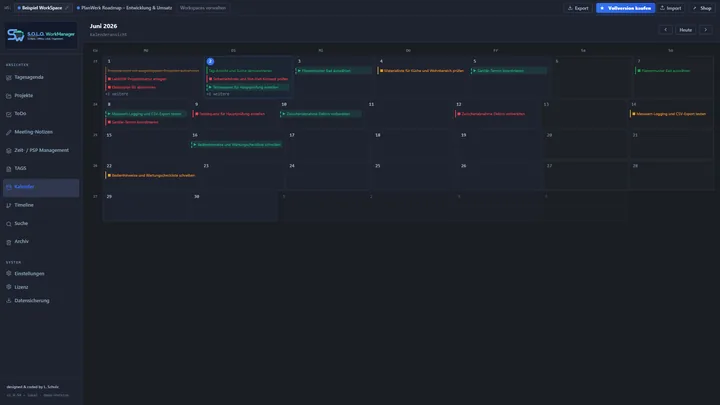Open the ToDo view
This screenshot has width=720, height=405.
pyautogui.click(x=41, y=114)
